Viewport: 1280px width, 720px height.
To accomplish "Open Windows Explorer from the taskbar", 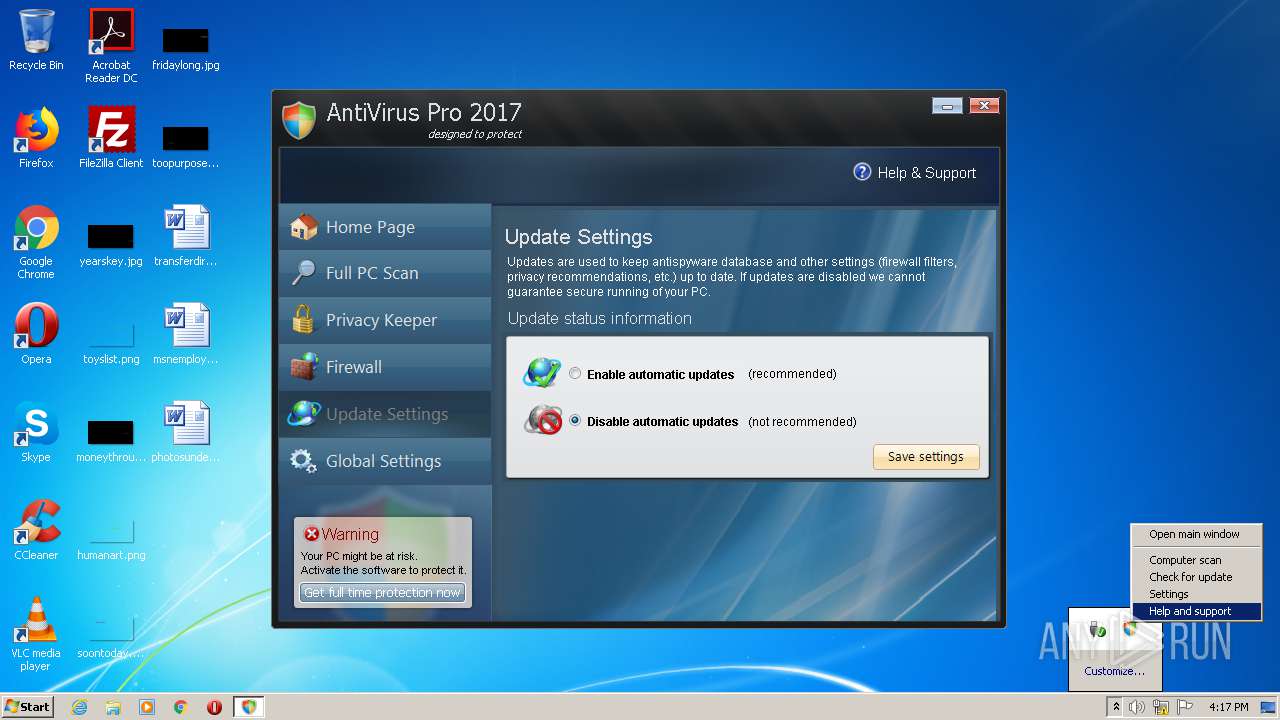I will point(113,707).
